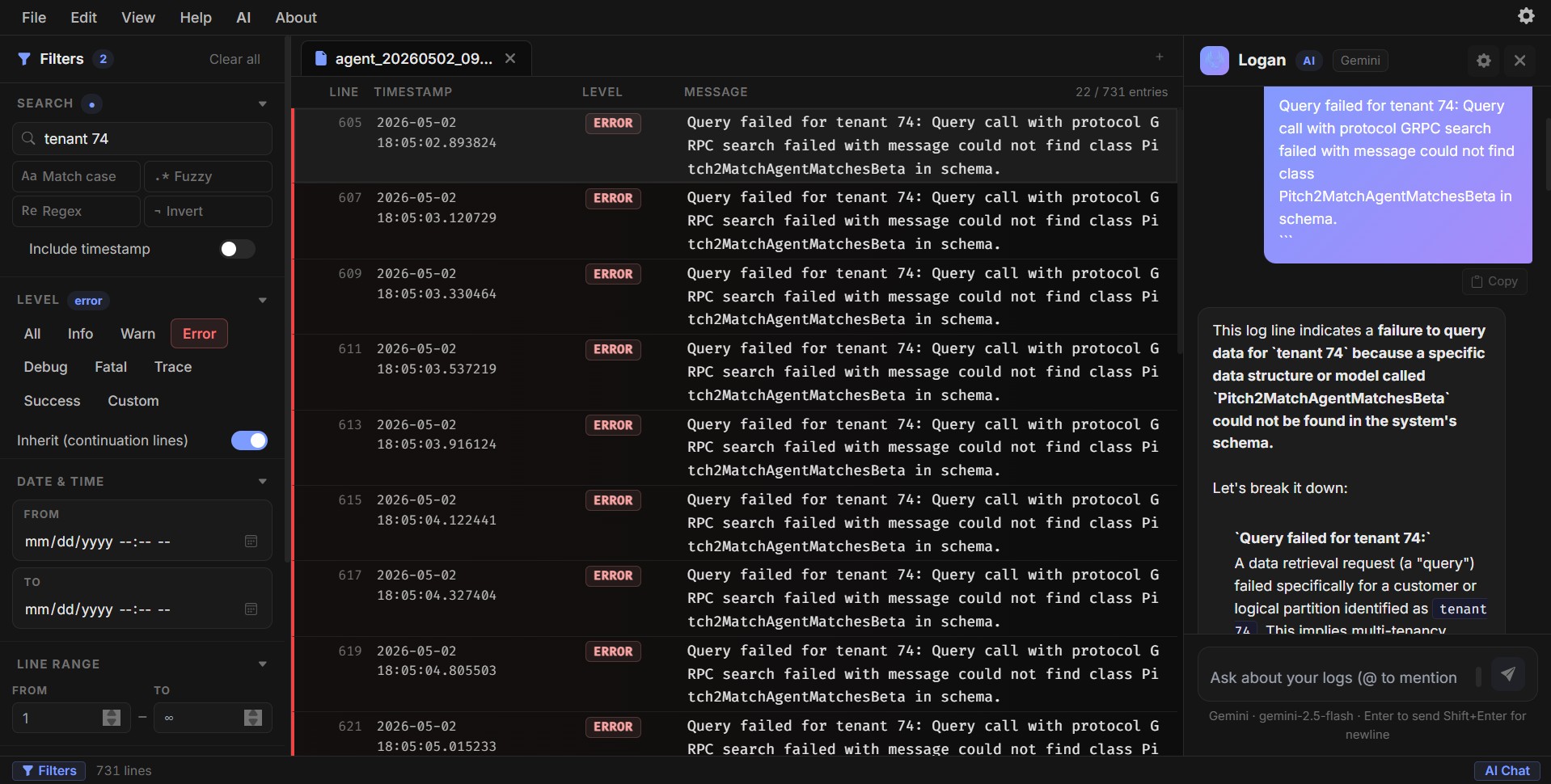
Task: Click the Gemini model badge
Action: (x=1360, y=60)
